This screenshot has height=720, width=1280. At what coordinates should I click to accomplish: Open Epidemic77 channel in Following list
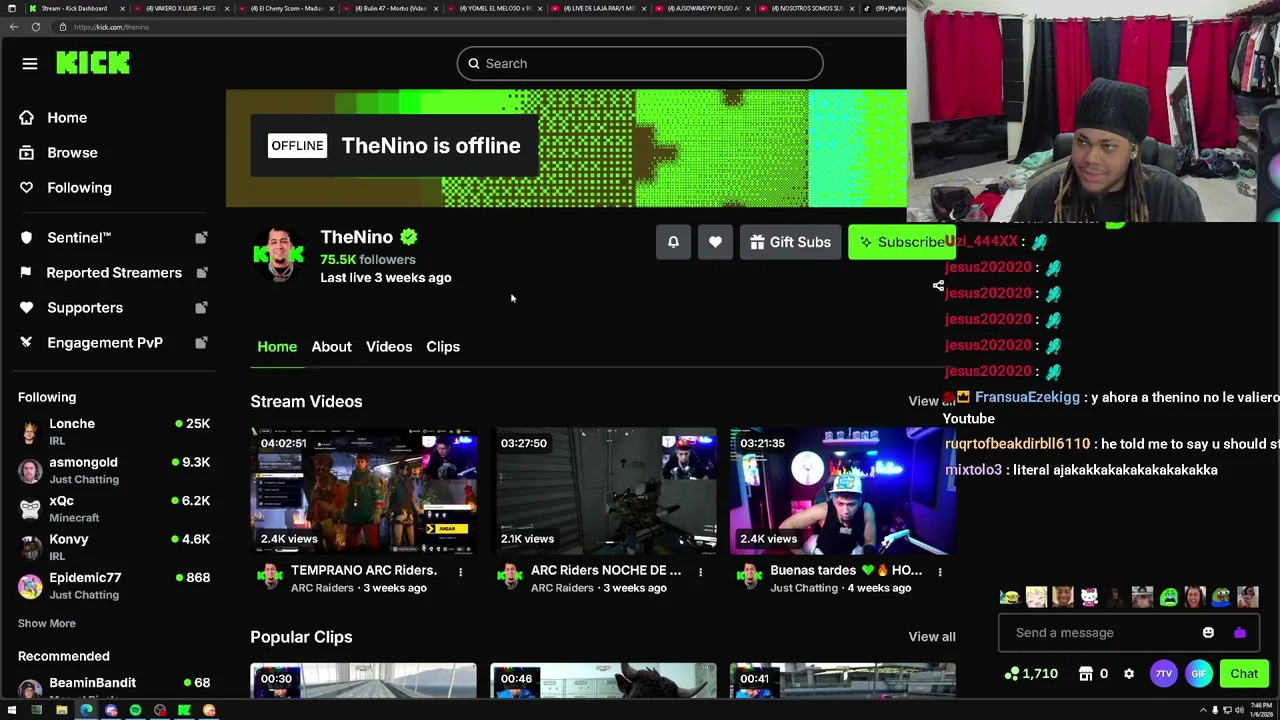pos(114,585)
